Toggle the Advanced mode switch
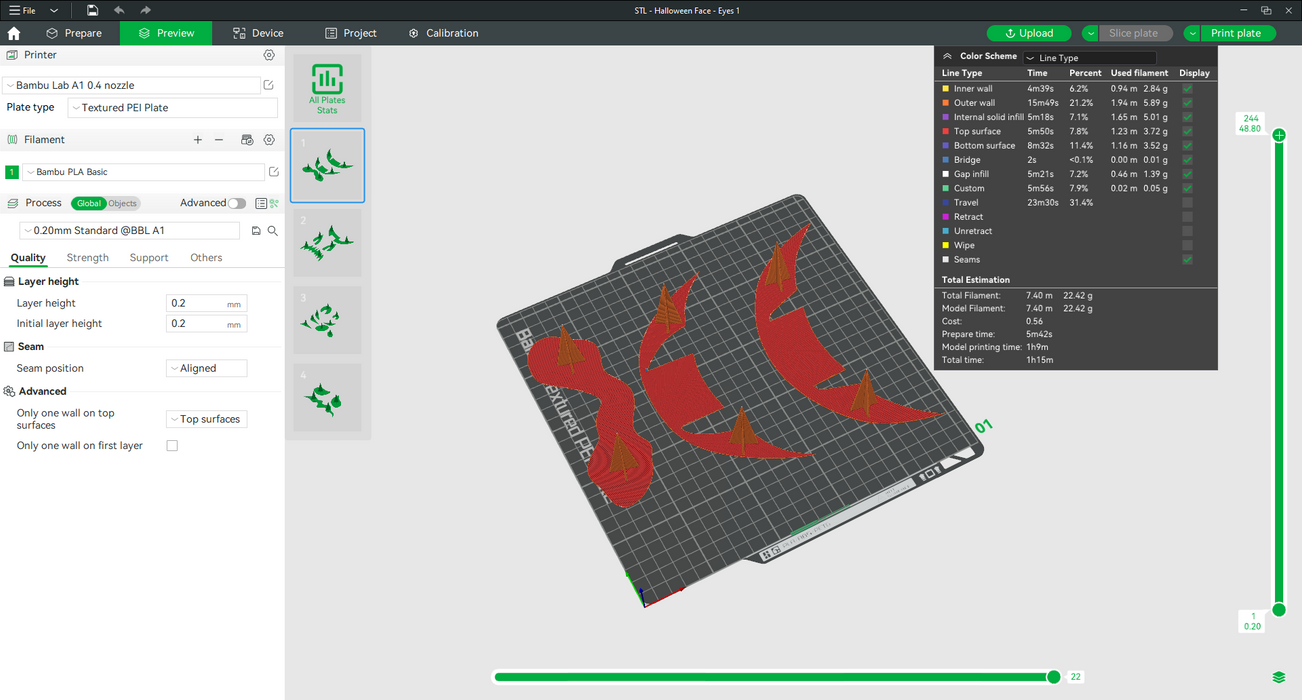This screenshot has width=1302, height=700. [237, 203]
